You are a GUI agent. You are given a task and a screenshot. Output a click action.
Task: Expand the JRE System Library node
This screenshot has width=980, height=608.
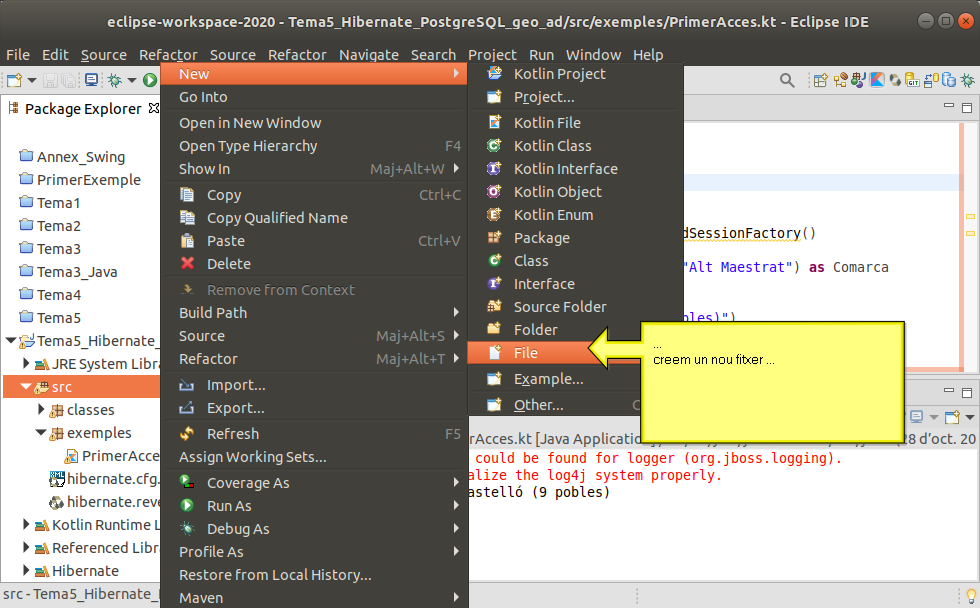click(26, 363)
